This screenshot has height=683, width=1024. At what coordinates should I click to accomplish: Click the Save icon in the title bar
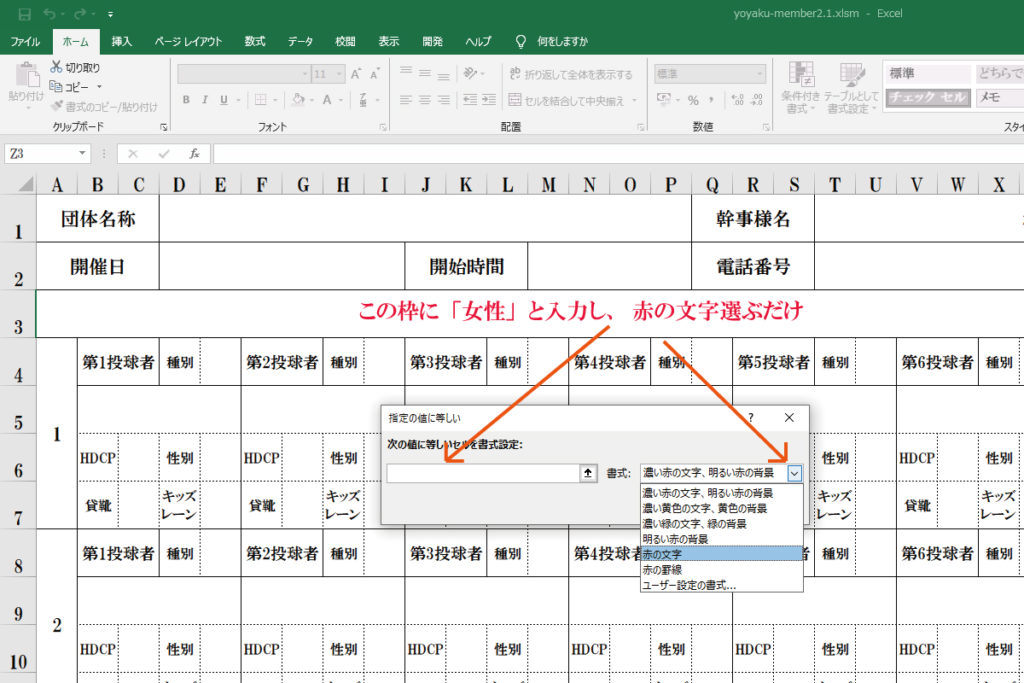click(25, 14)
